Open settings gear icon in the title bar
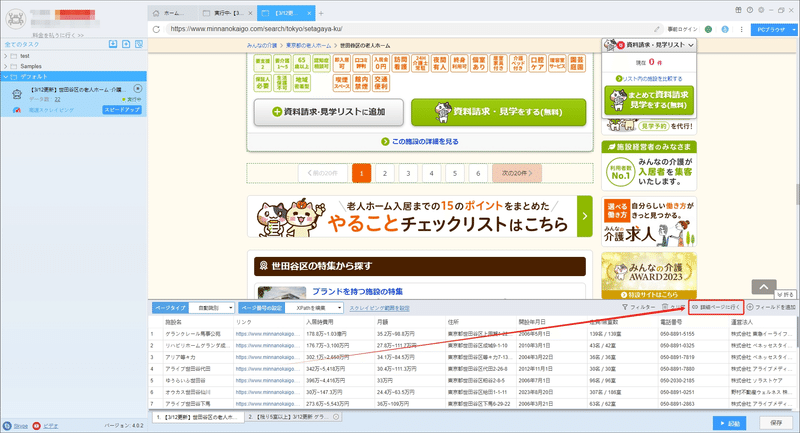 click(761, 10)
